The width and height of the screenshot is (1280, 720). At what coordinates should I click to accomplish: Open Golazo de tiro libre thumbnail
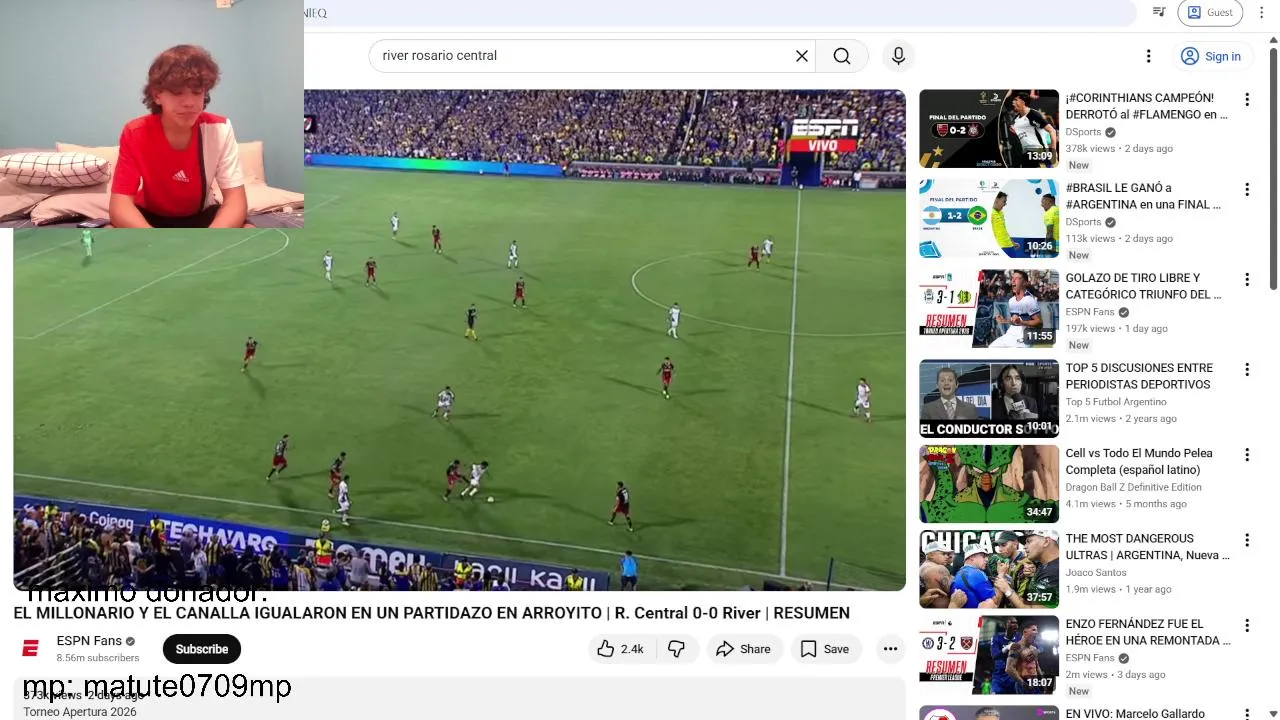point(989,309)
